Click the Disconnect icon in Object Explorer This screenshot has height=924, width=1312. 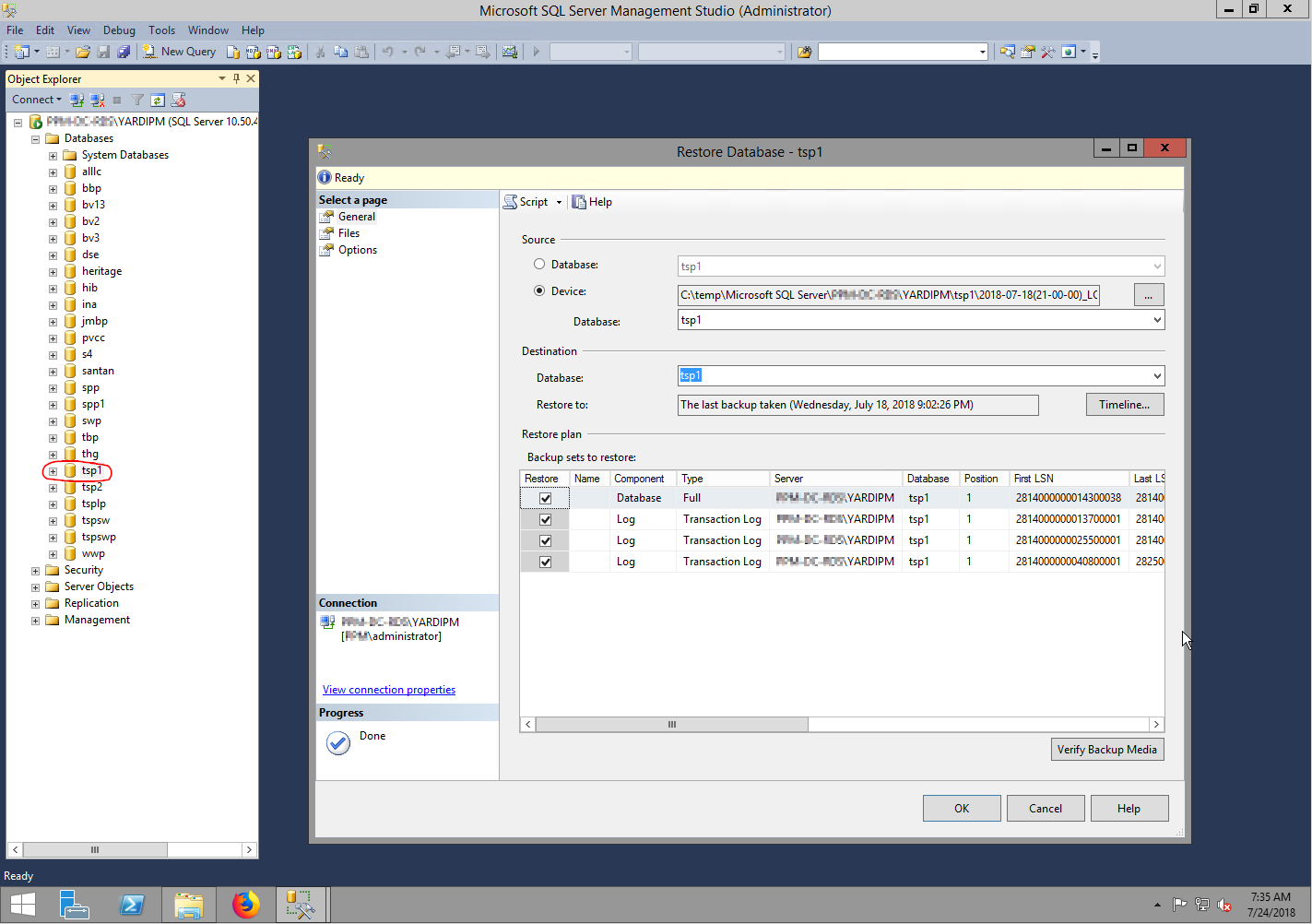(x=97, y=100)
